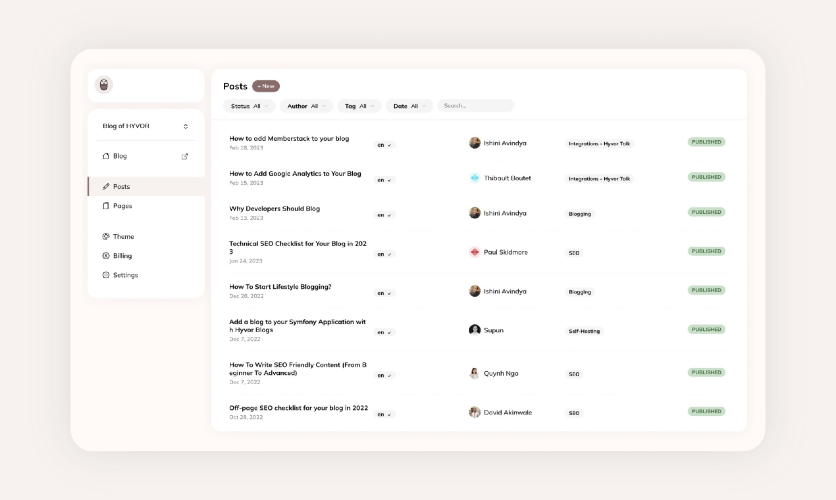The width and height of the screenshot is (836, 500).
Task: Open the Blog home icon in sidebar
Action: point(106,156)
